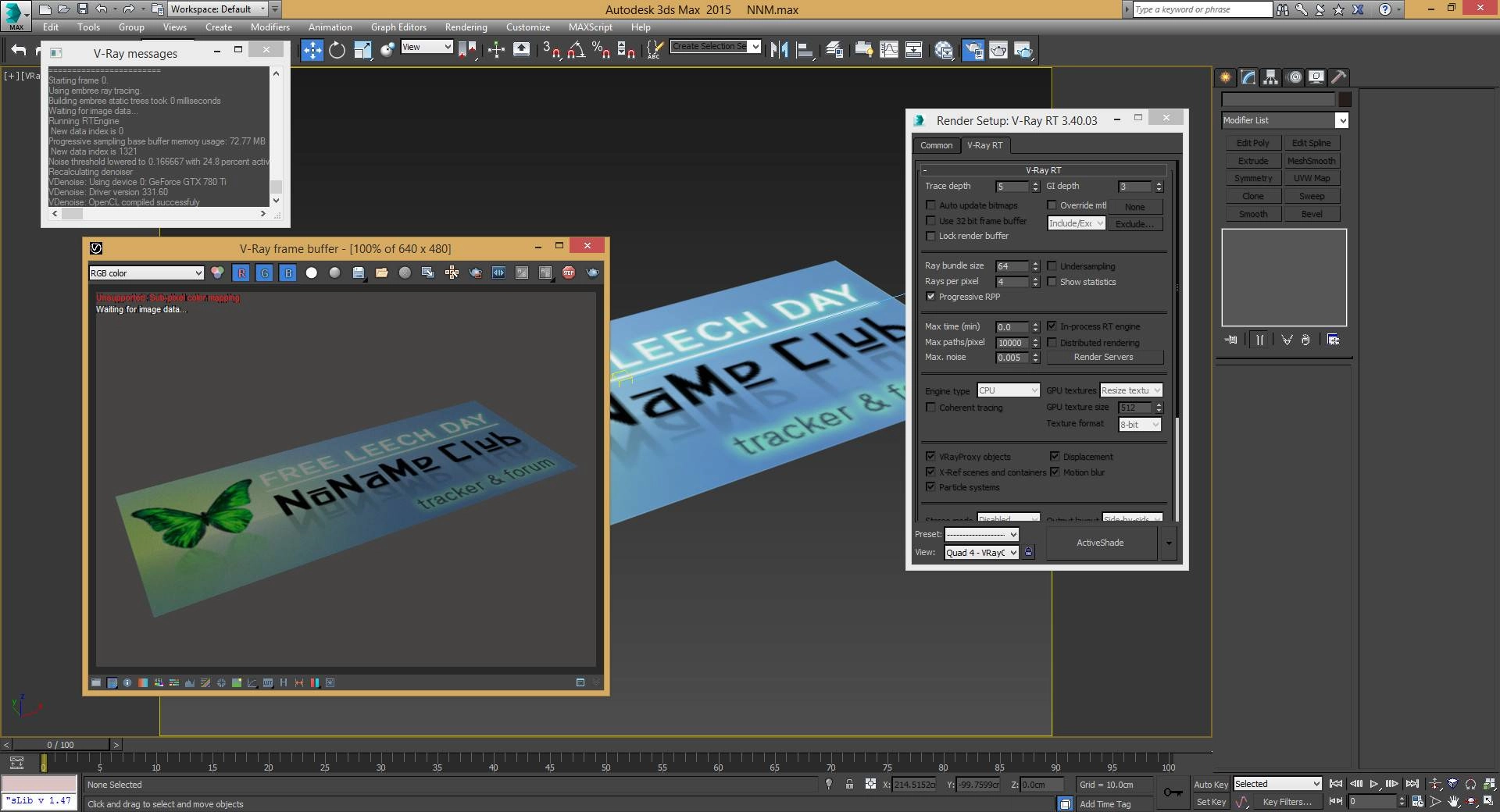Toggle red channel in V-Ray frame buffer
Viewport: 1500px width, 812px height.
(241, 272)
